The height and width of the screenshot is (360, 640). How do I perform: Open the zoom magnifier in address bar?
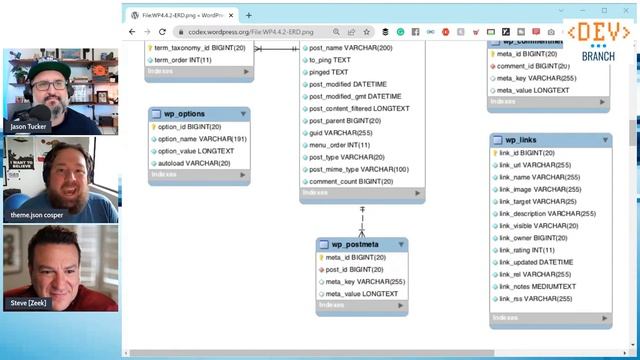336,32
